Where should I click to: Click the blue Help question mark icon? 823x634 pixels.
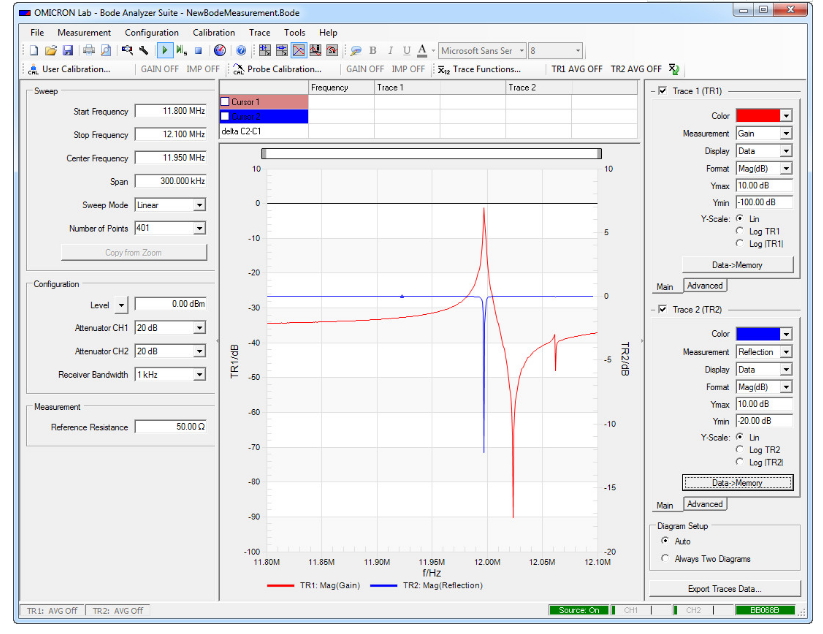click(242, 50)
